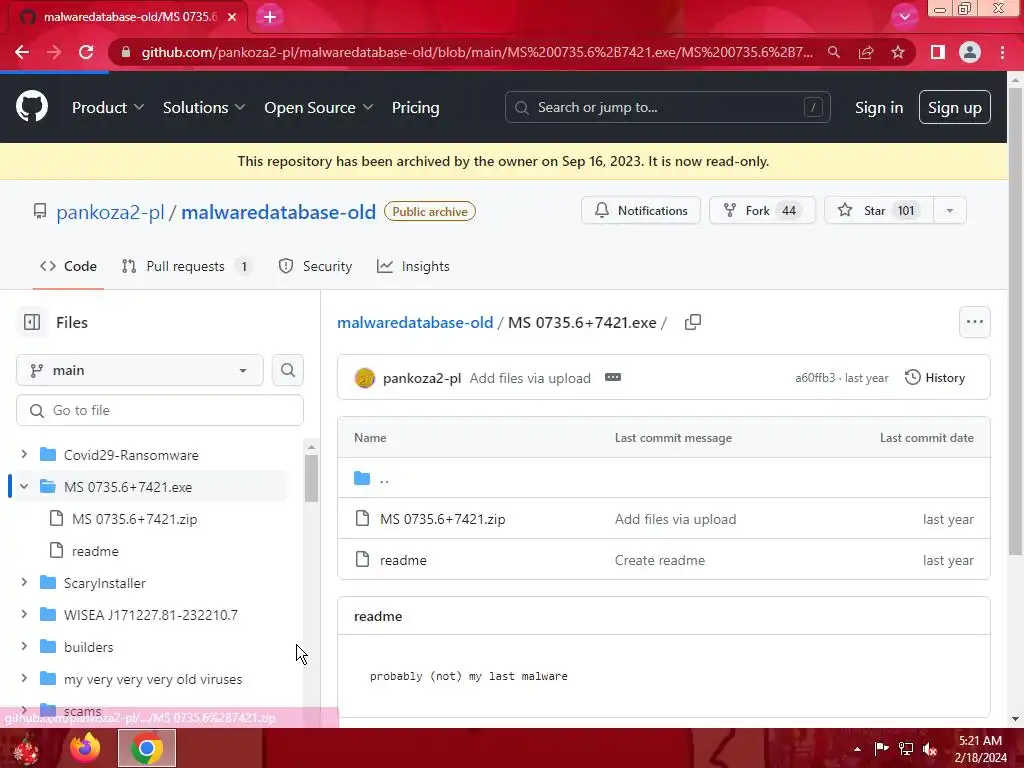This screenshot has height=768, width=1024.
Task: Open Firefox from the taskbar
Action: (85, 748)
